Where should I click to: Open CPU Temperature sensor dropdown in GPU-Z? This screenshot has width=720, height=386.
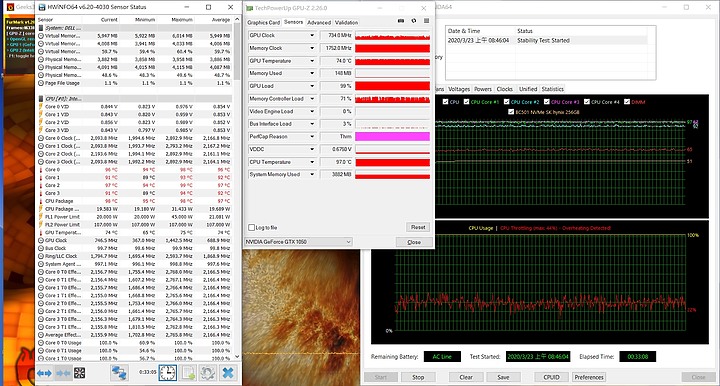312,162
